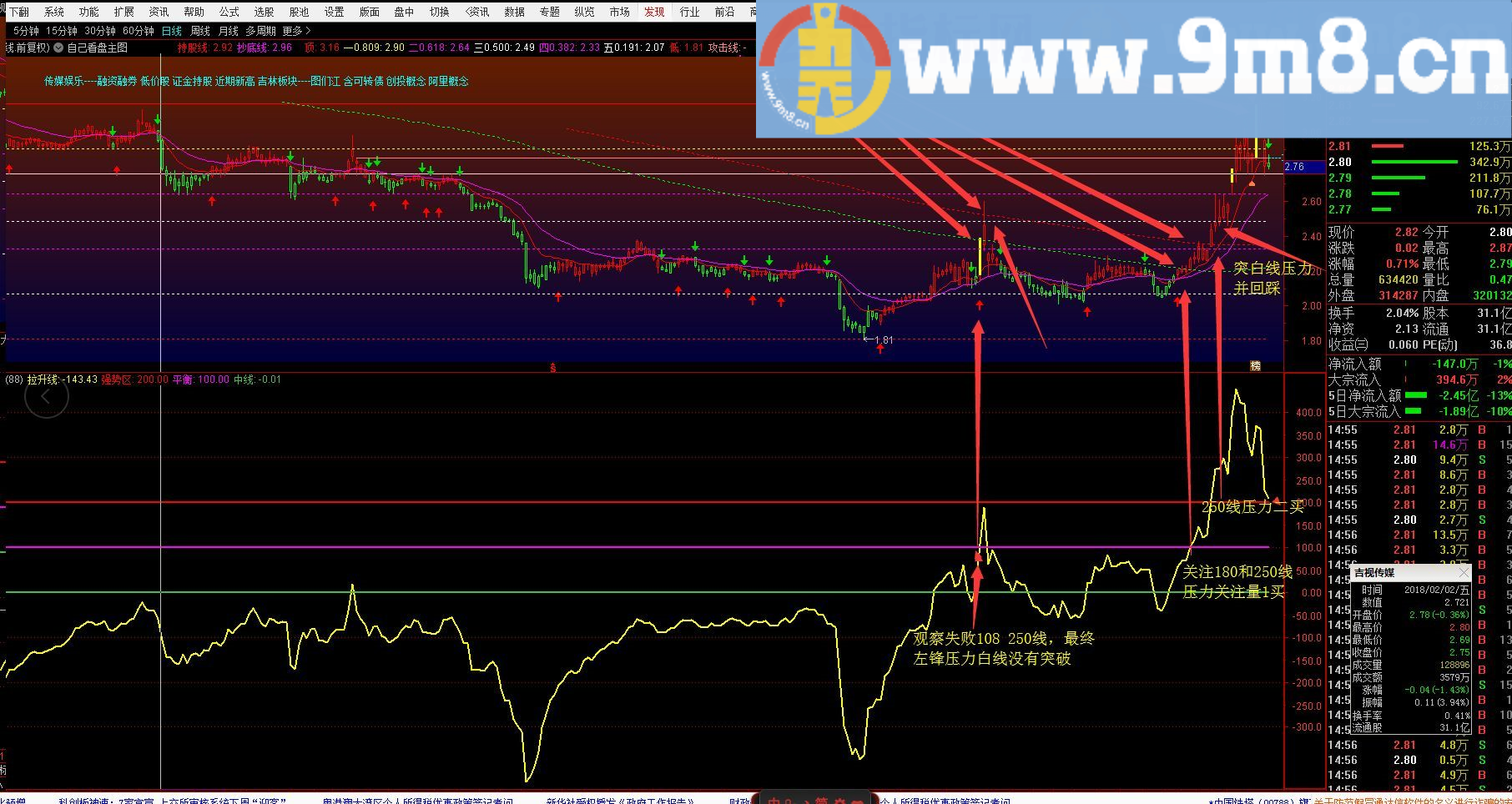Open the 公式 menu
1512x804 pixels.
[x=229, y=12]
